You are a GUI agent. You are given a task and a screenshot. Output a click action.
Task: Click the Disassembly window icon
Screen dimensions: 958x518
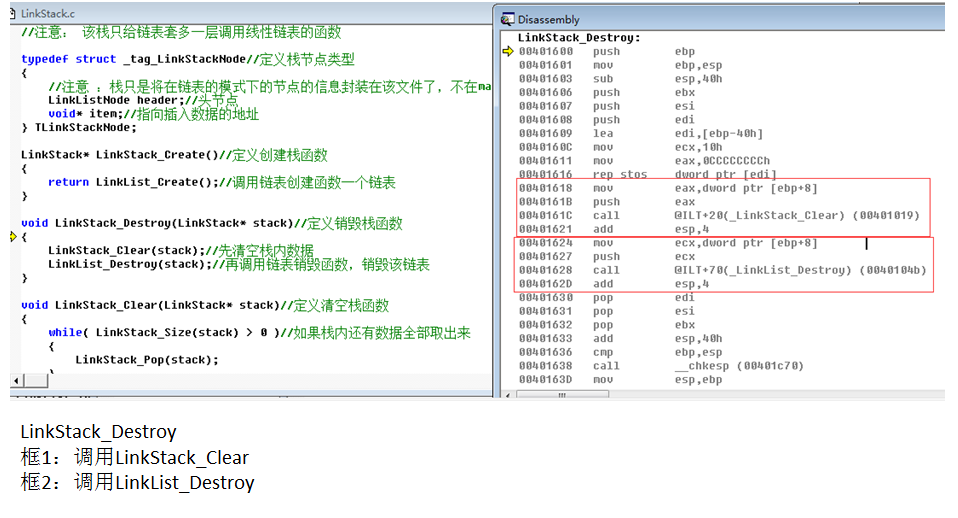[x=507, y=20]
